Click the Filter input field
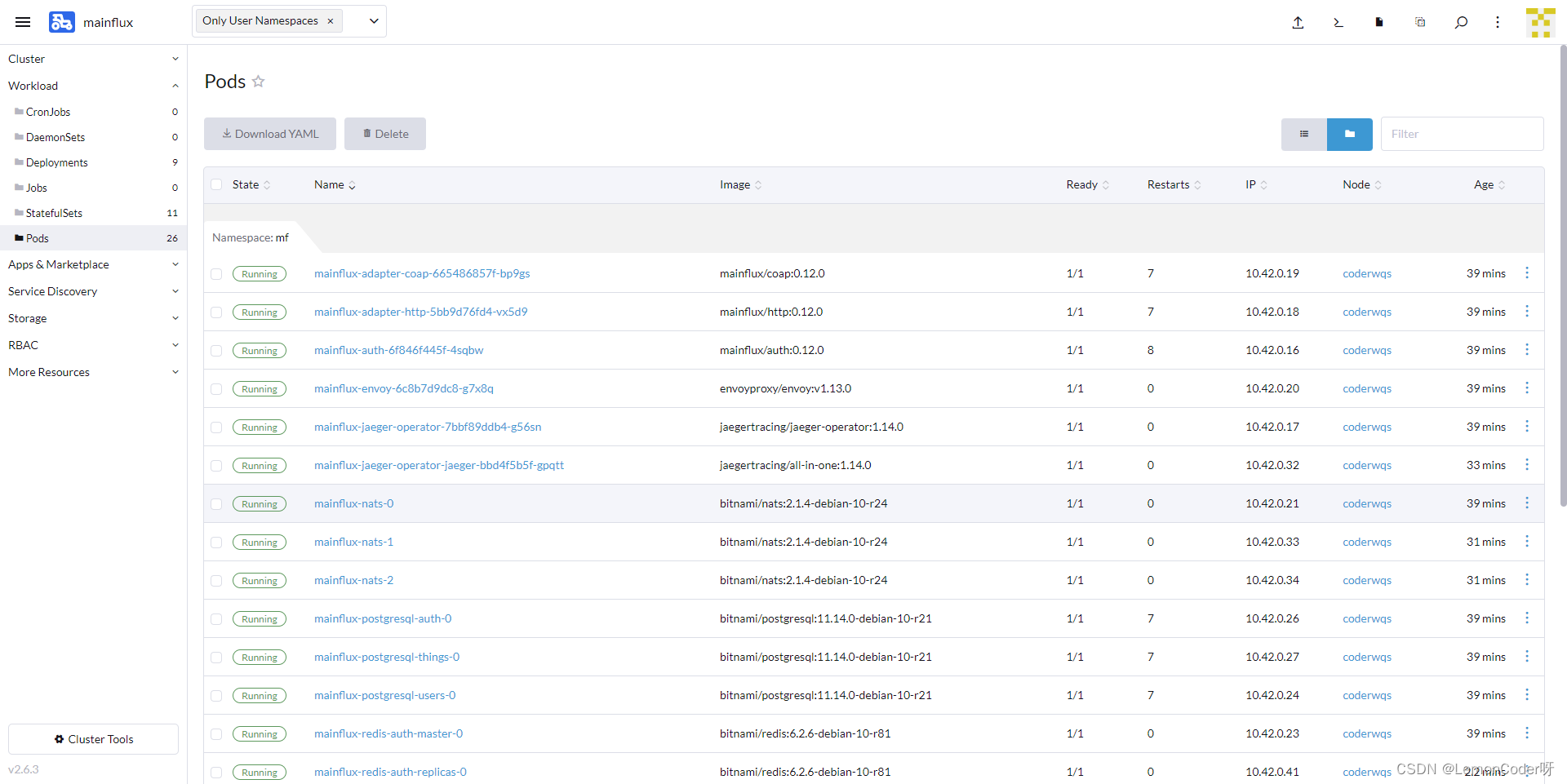The width and height of the screenshot is (1567, 784). pos(1462,134)
